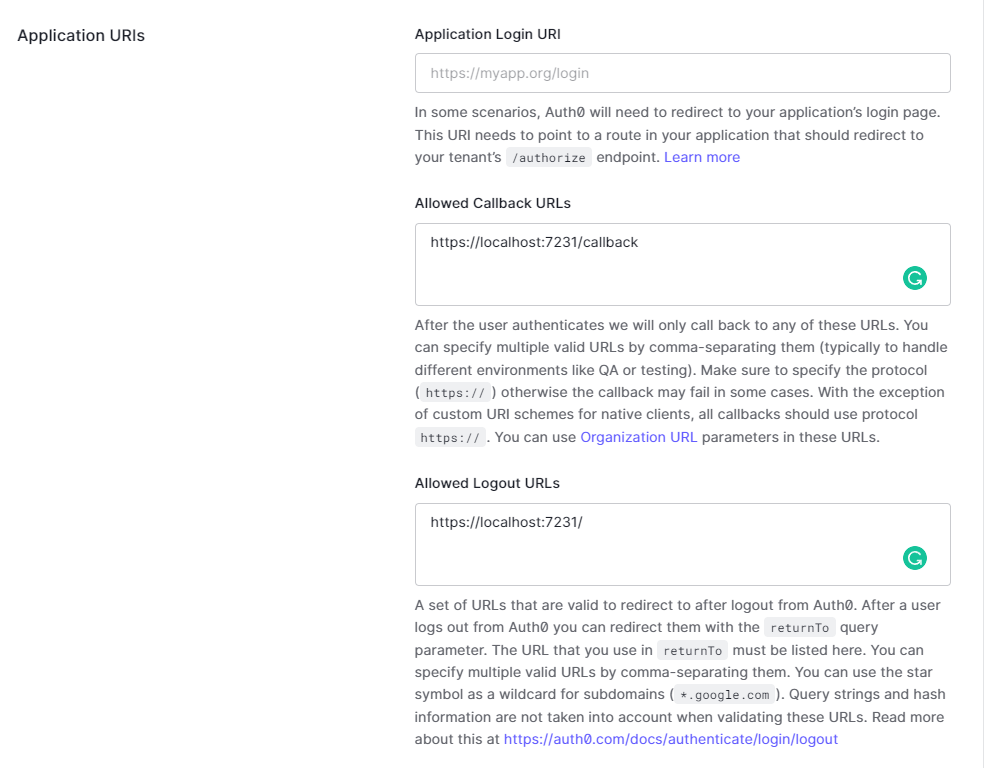Click the Allowed Logout URLs label
Screen dimensions: 1005x768
[x=487, y=483]
